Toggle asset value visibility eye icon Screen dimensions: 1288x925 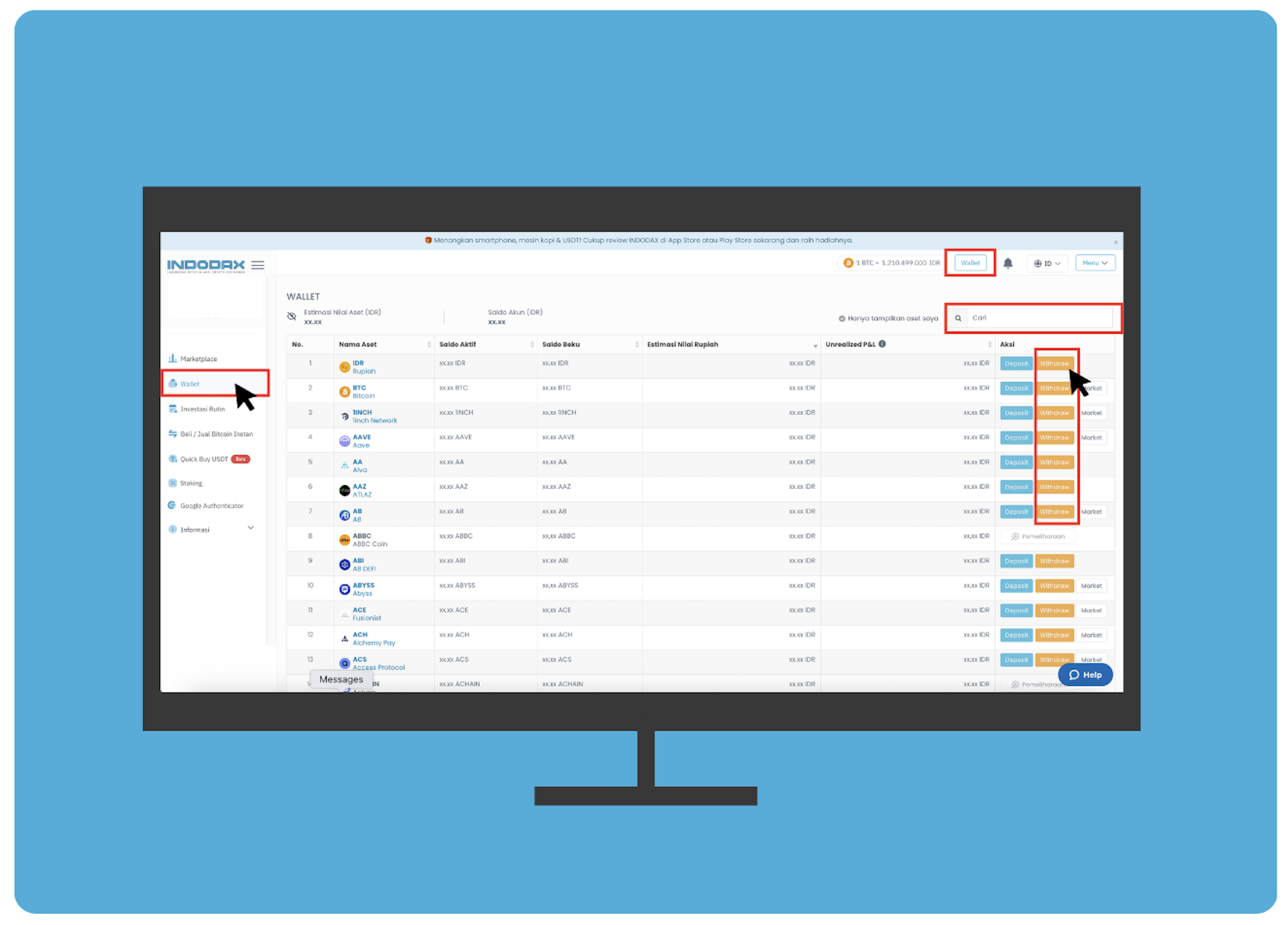(x=292, y=316)
